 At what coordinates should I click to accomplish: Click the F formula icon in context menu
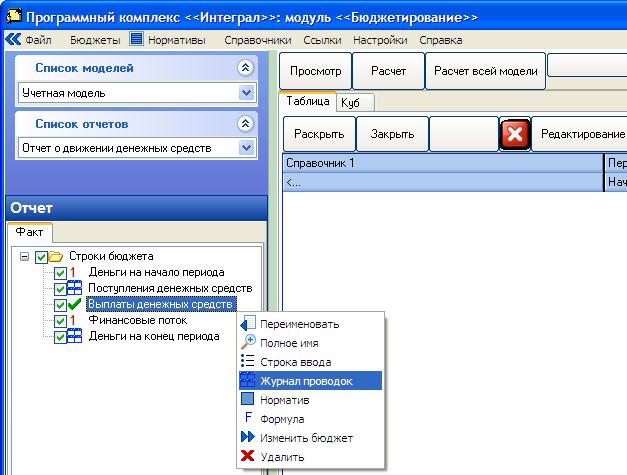tap(248, 417)
